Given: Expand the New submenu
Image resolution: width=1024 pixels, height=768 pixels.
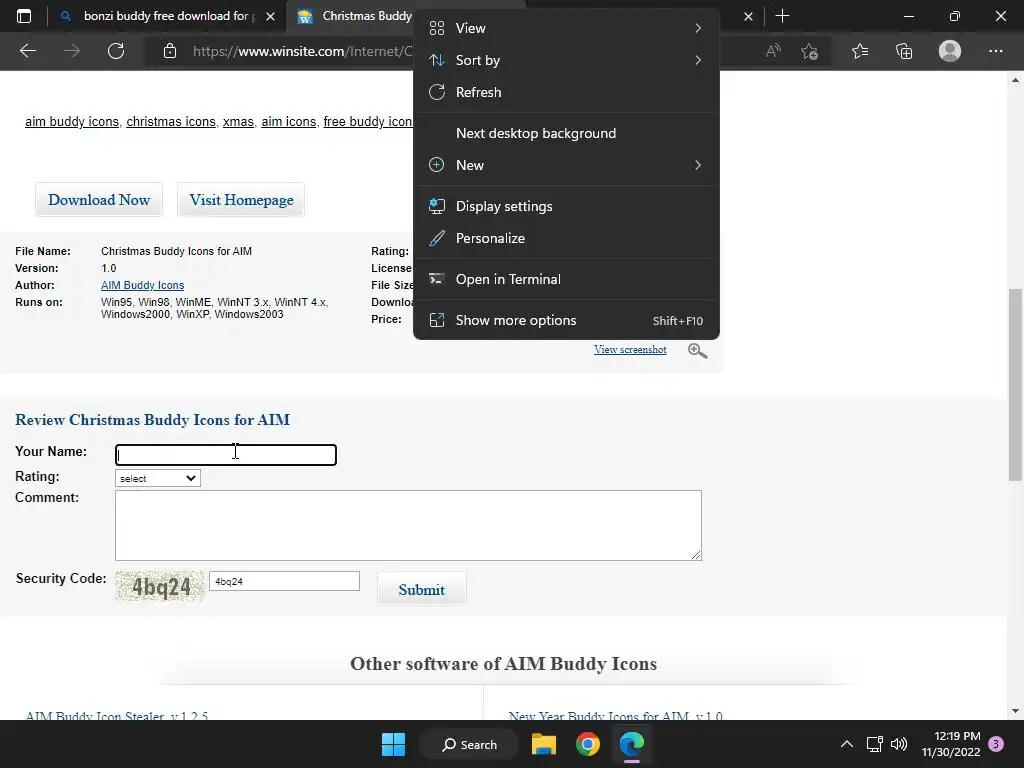Looking at the screenshot, I should pyautogui.click(x=566, y=165).
